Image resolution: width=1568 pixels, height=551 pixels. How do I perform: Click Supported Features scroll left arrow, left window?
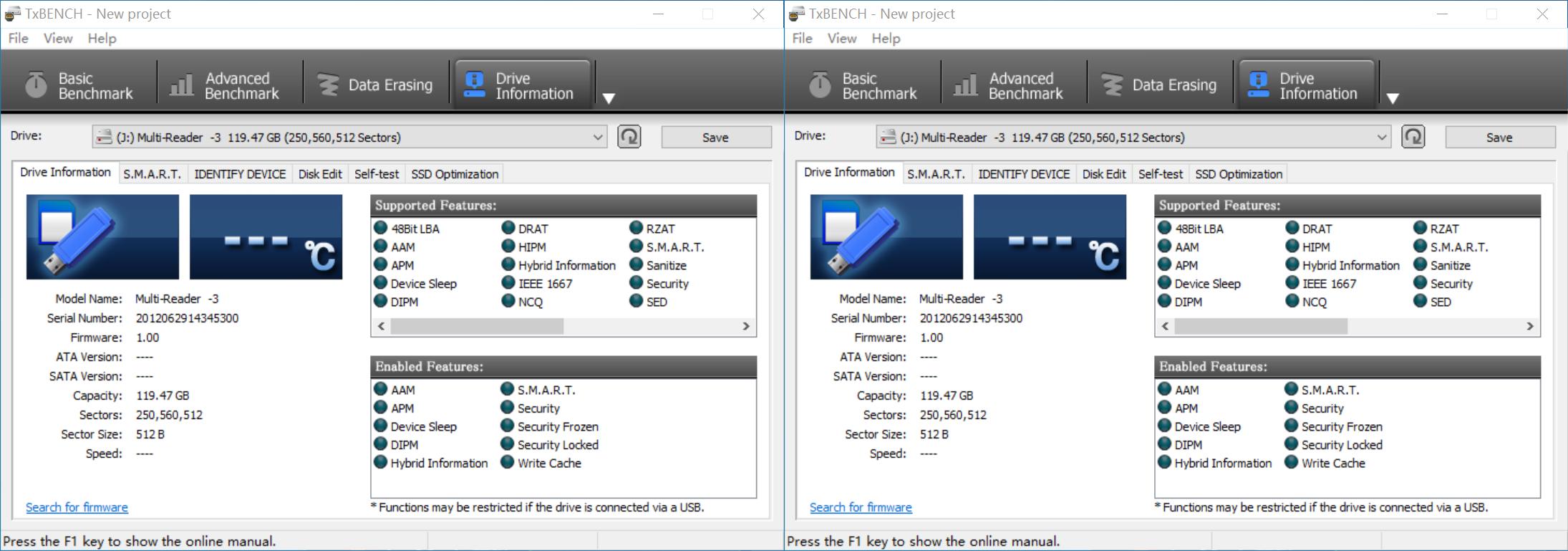(x=381, y=327)
